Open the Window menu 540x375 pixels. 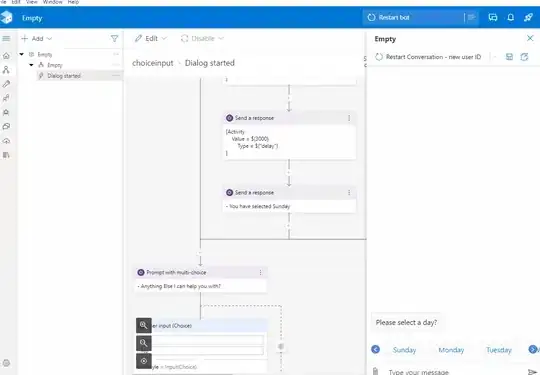point(52,2)
